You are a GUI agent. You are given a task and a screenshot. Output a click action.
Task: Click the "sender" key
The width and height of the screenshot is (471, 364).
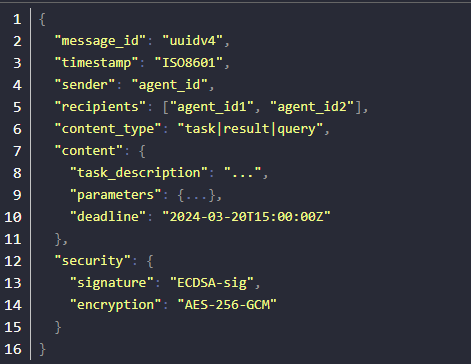[x=85, y=85]
